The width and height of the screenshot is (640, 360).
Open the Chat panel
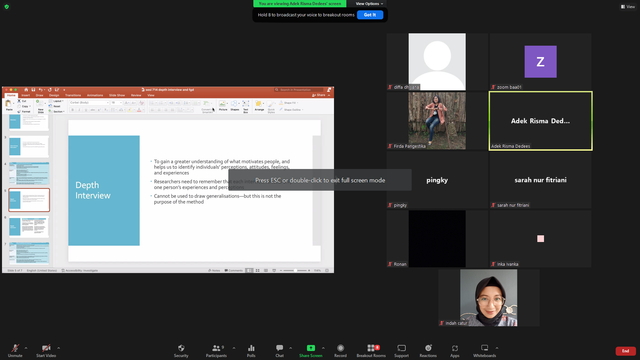[280, 350]
